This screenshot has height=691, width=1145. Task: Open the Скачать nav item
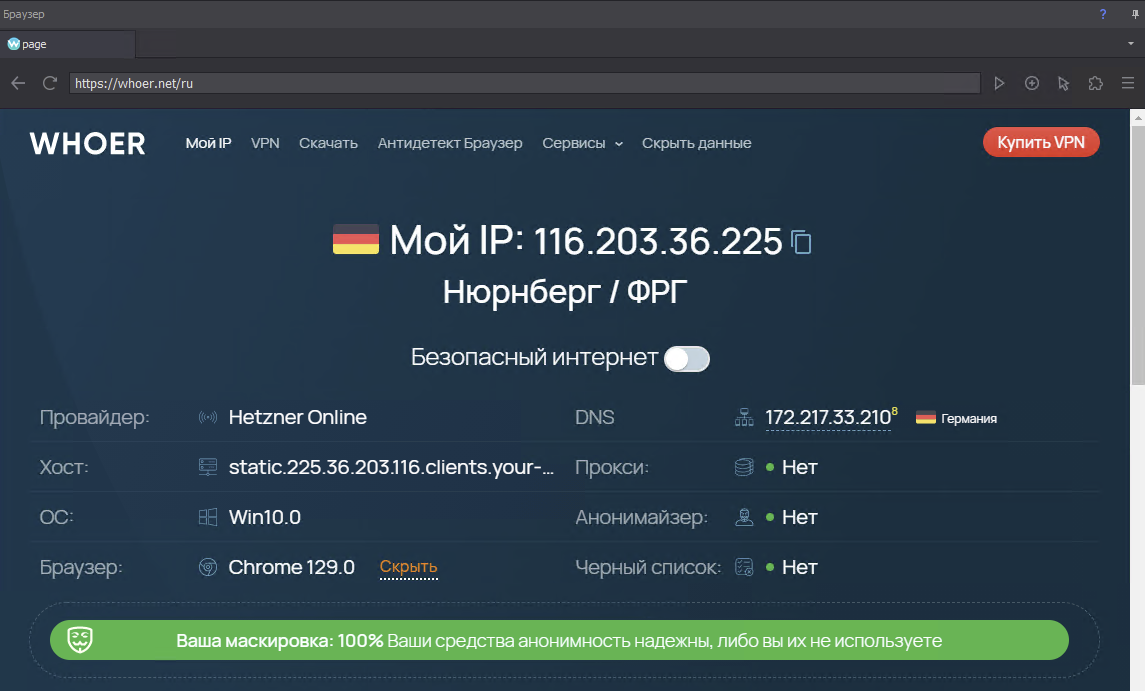point(328,143)
